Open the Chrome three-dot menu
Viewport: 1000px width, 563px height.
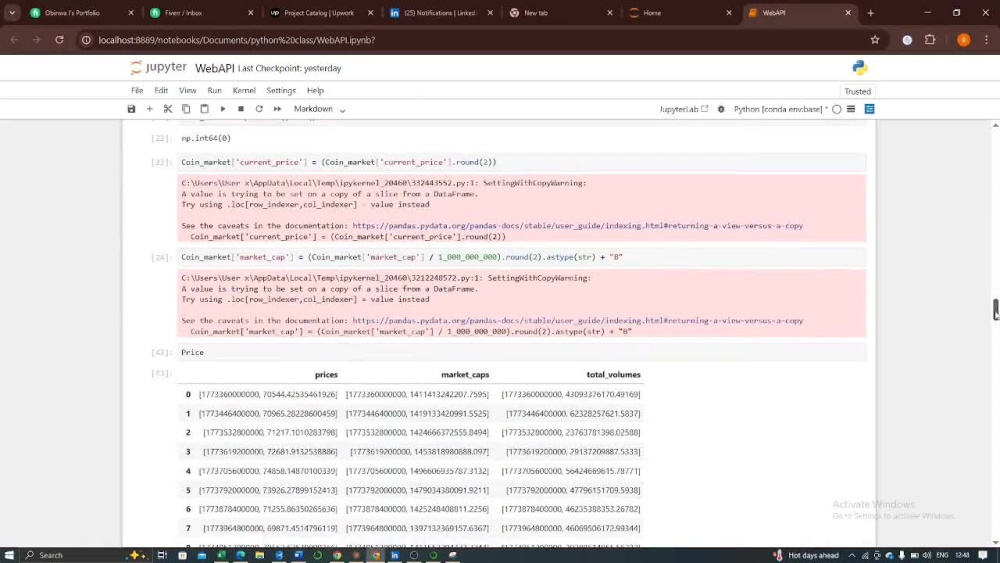(x=986, y=40)
